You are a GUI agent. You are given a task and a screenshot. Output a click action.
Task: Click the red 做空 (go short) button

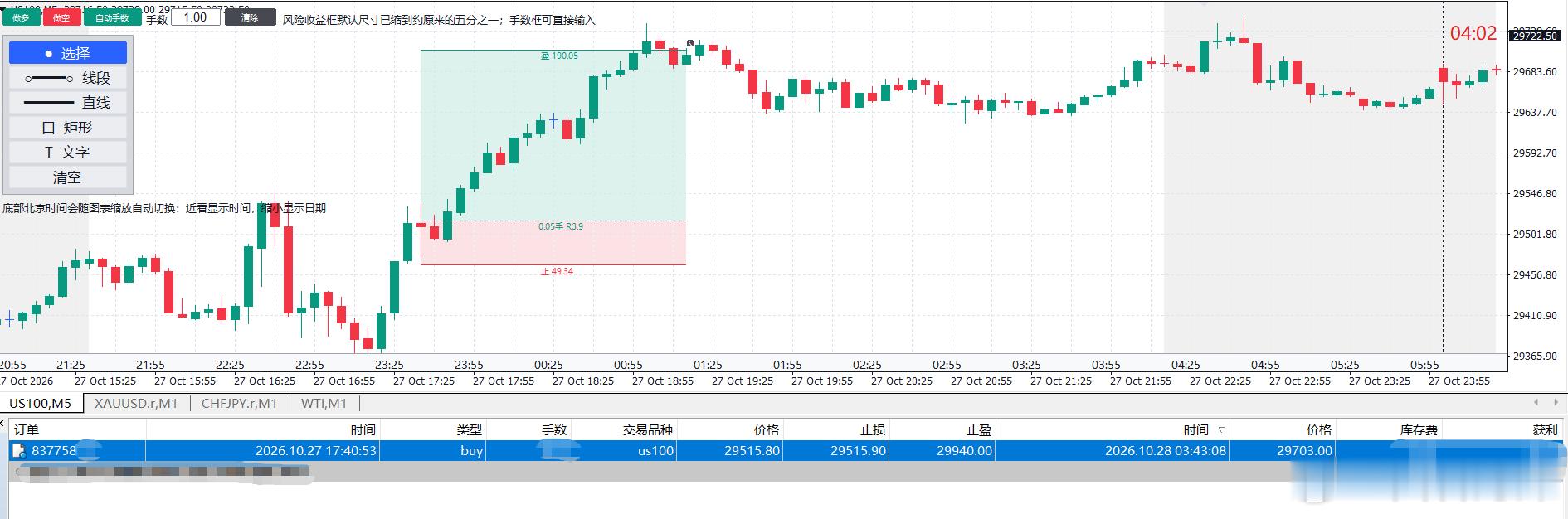pyautogui.click(x=61, y=17)
